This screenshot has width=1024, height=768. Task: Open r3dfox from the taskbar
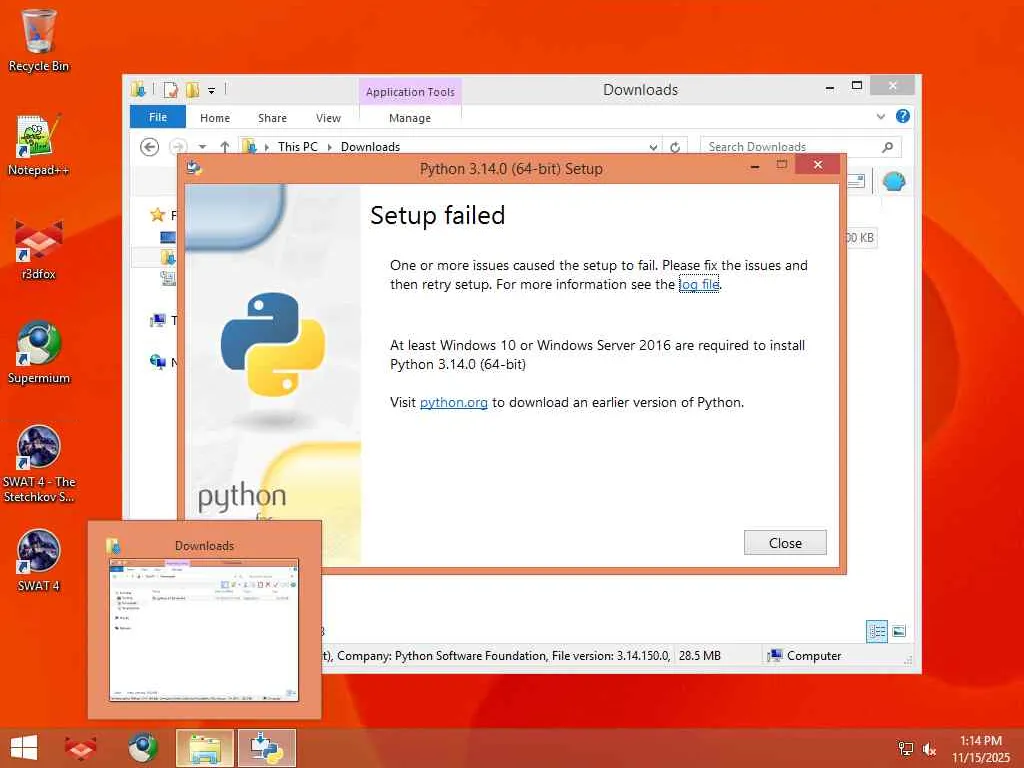pyautogui.click(x=80, y=748)
